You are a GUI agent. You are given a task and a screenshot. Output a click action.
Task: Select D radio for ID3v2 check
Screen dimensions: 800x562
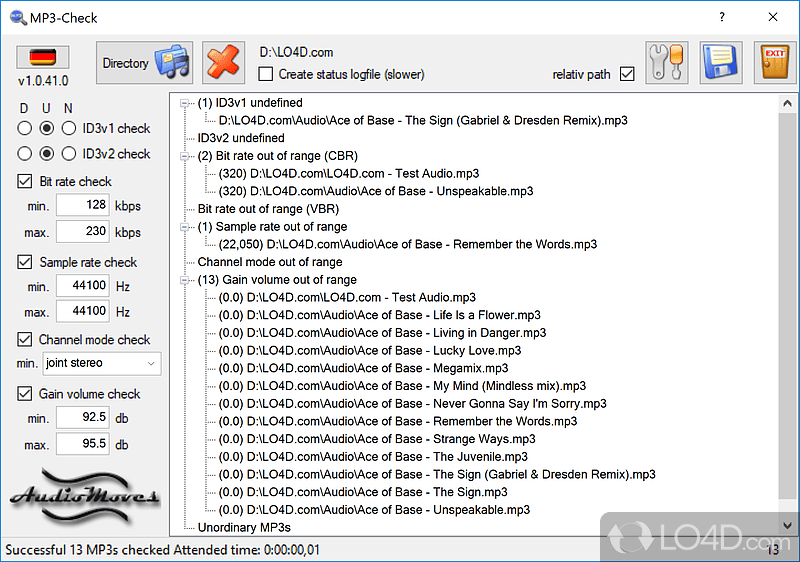point(24,154)
